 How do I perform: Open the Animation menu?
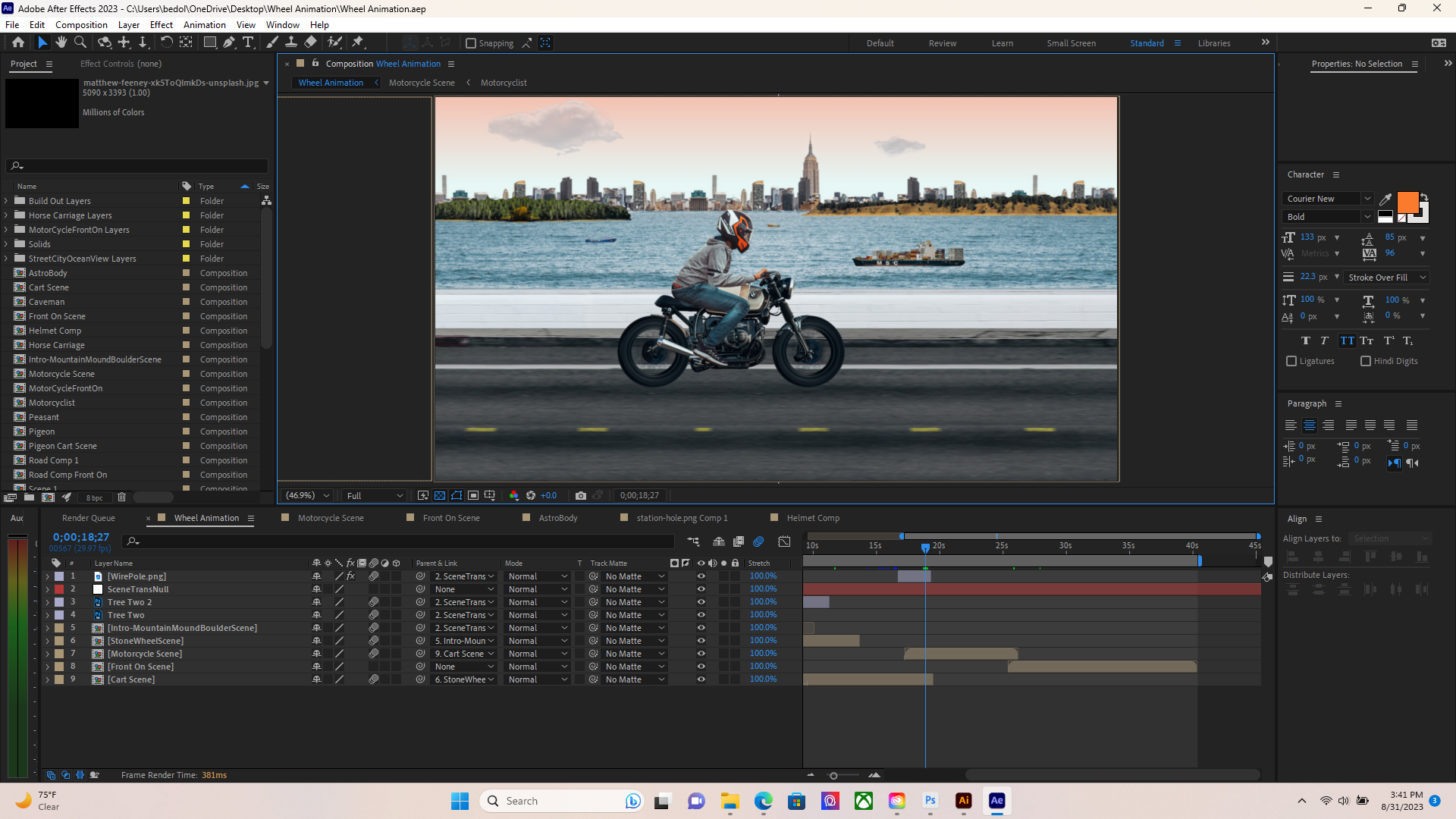[204, 25]
